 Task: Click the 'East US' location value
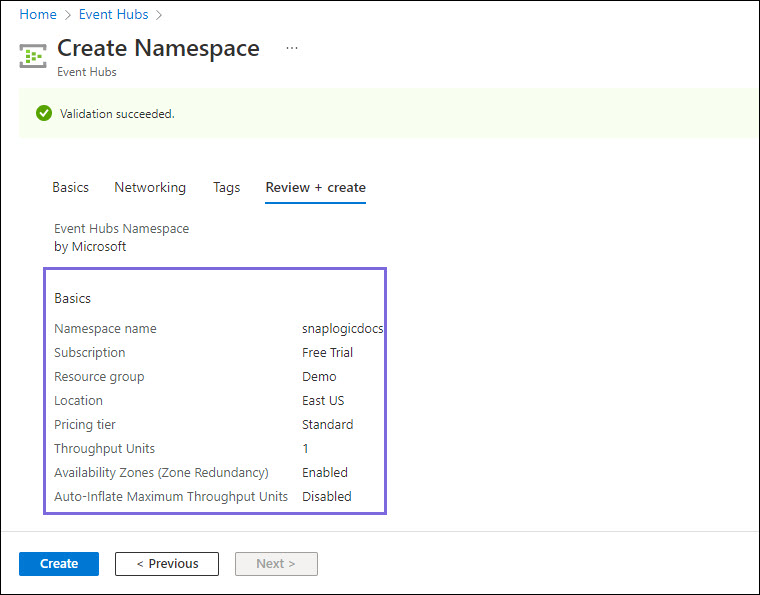coord(323,401)
